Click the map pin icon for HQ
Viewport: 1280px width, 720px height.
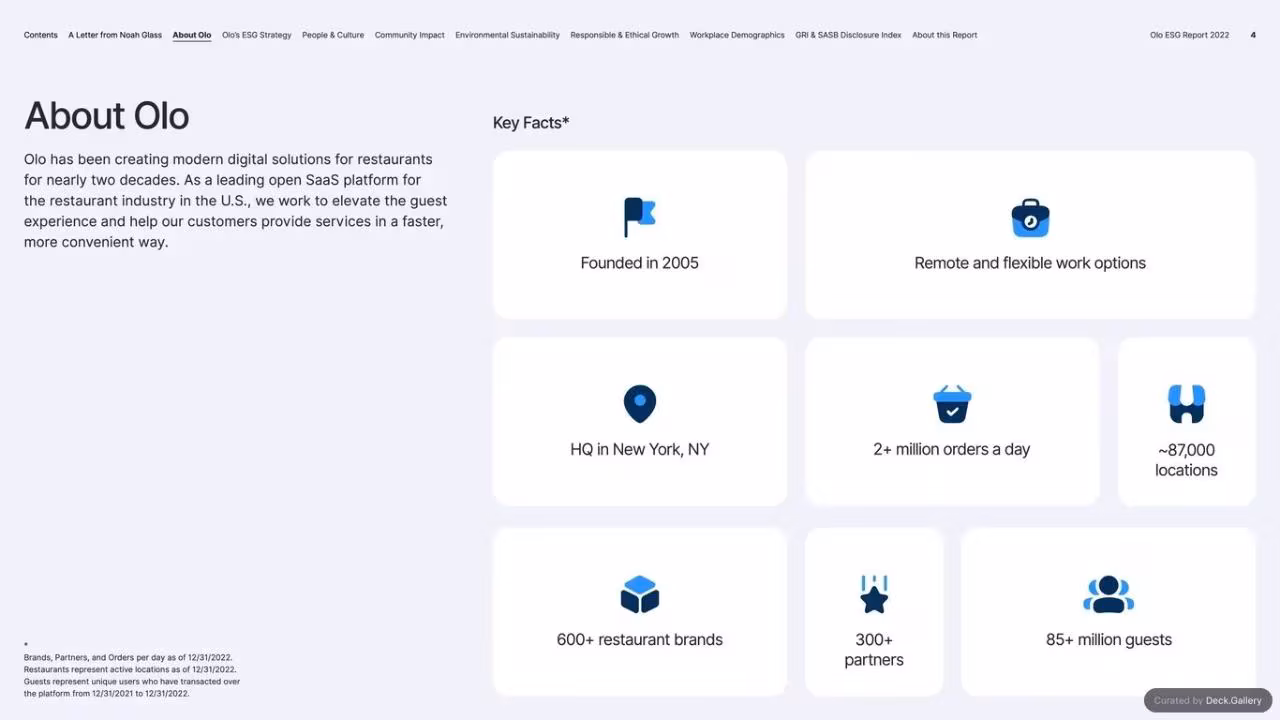coord(640,404)
